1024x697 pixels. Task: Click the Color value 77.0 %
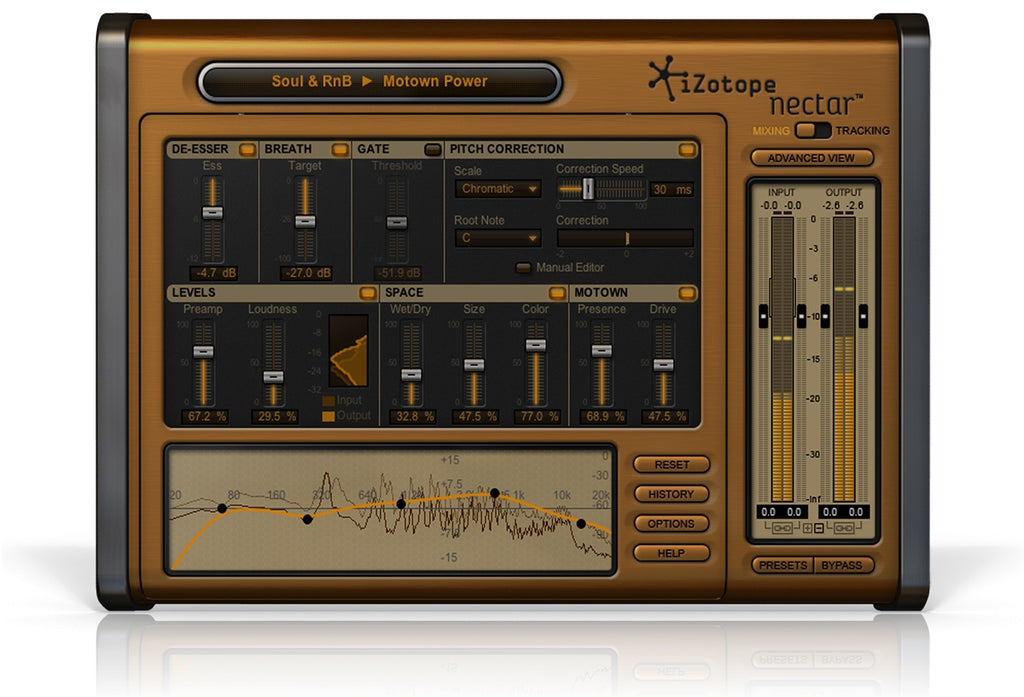point(537,416)
